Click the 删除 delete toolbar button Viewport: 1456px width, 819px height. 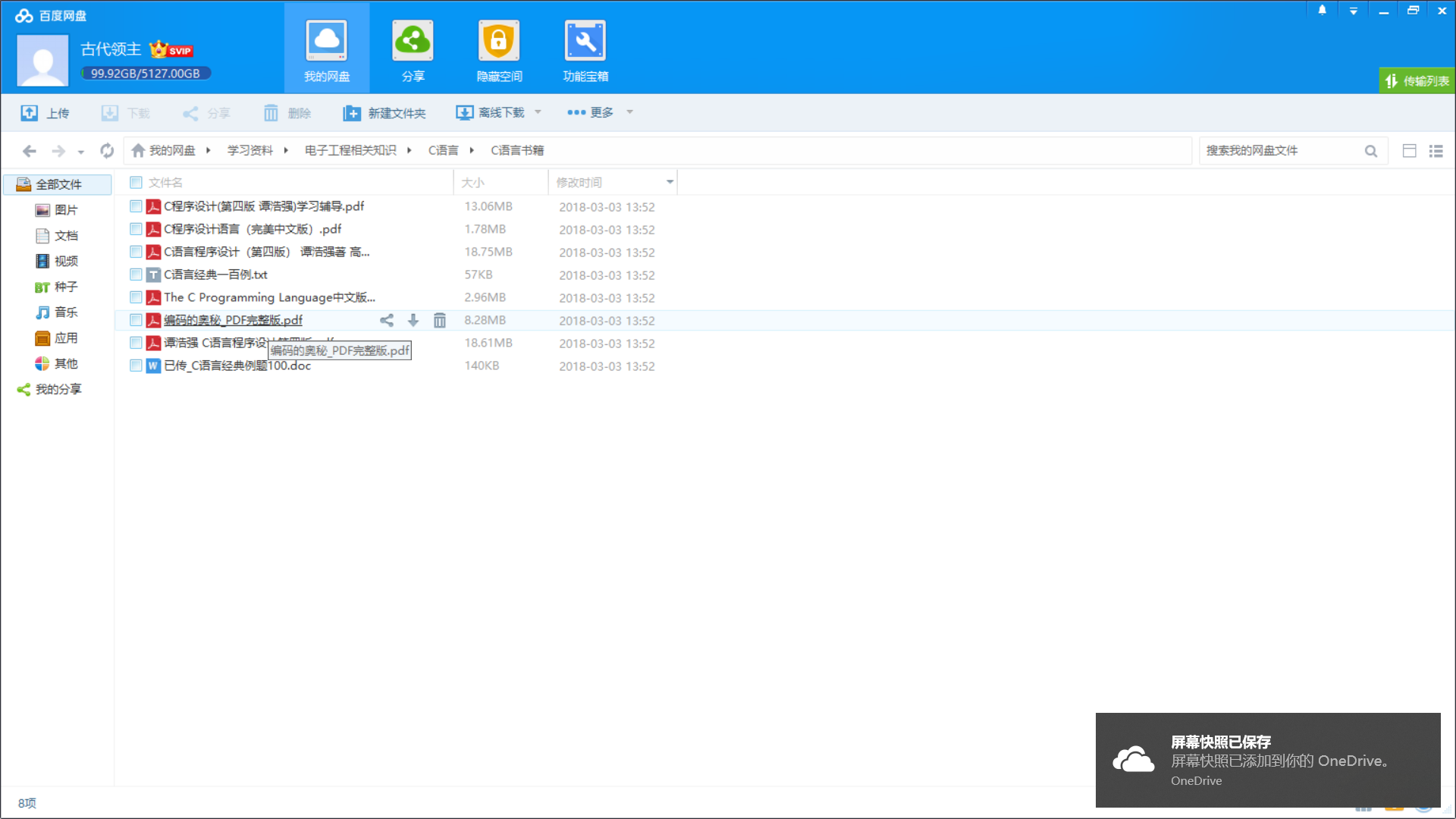coord(287,113)
